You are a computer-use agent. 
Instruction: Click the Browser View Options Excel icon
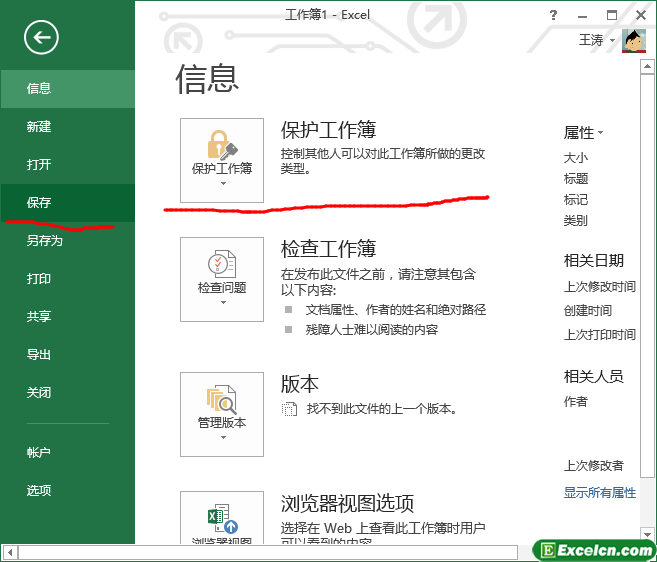[221, 520]
